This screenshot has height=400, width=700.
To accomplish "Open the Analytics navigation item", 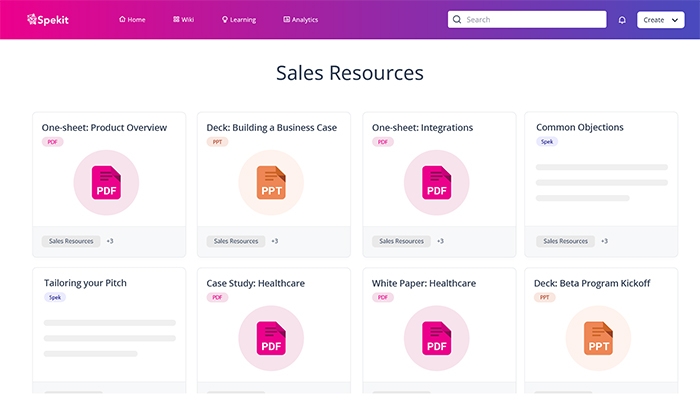I will [x=301, y=20].
